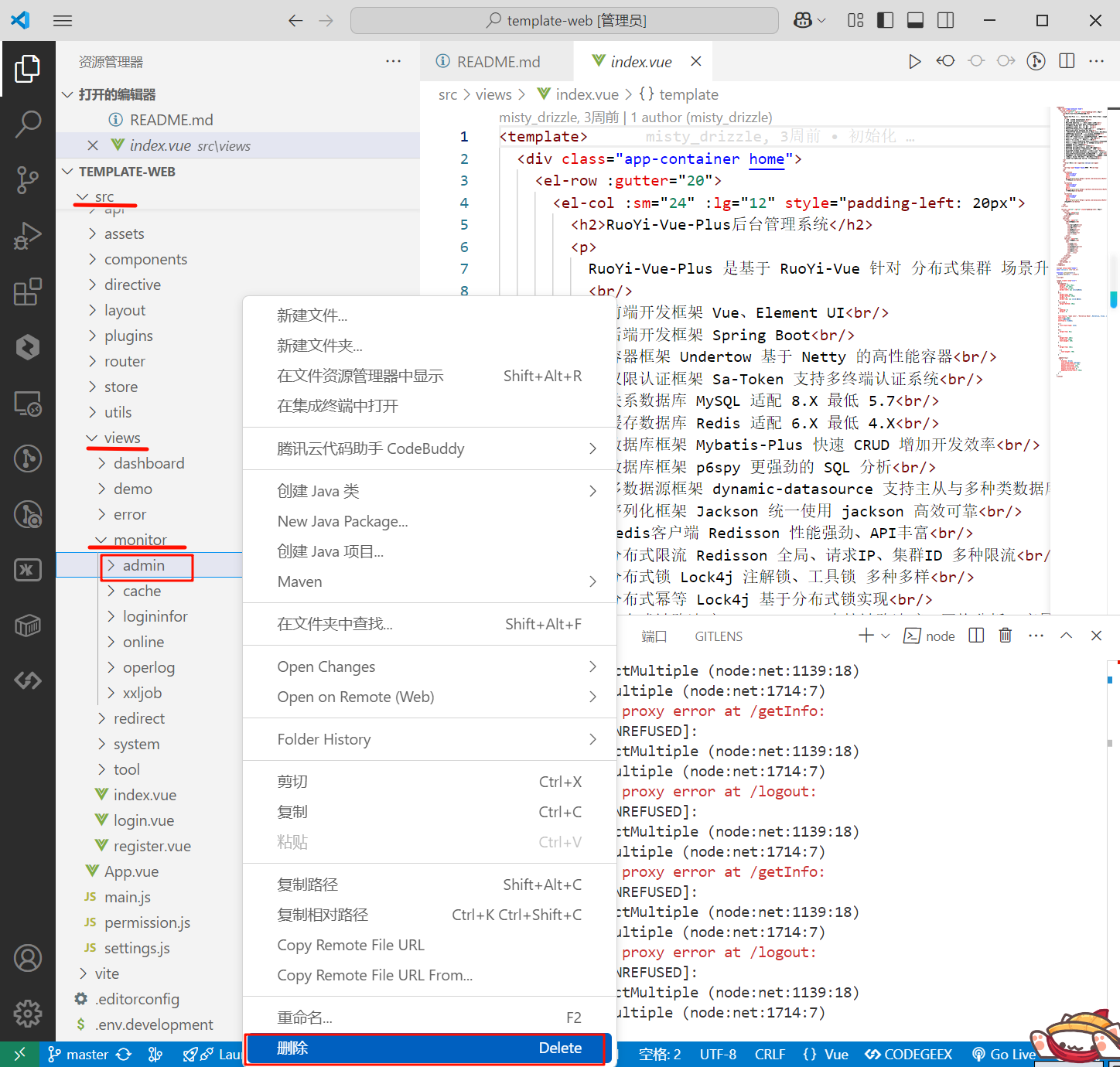Add a new terminal with plus icon
1120x1067 pixels.
coord(866,636)
